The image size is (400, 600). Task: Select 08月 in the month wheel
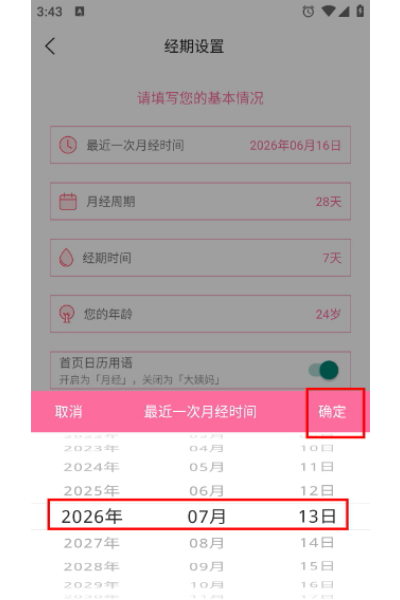207,543
